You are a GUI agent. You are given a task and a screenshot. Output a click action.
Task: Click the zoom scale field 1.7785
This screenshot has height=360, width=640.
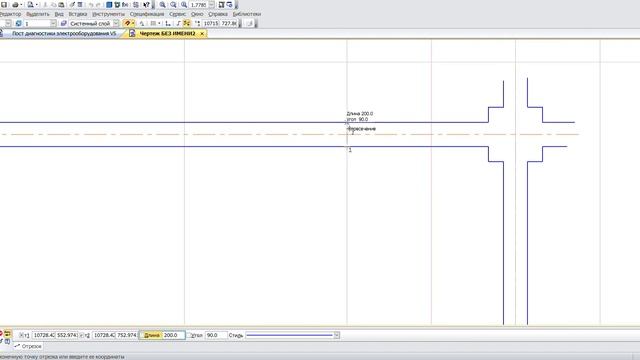click(199, 4)
